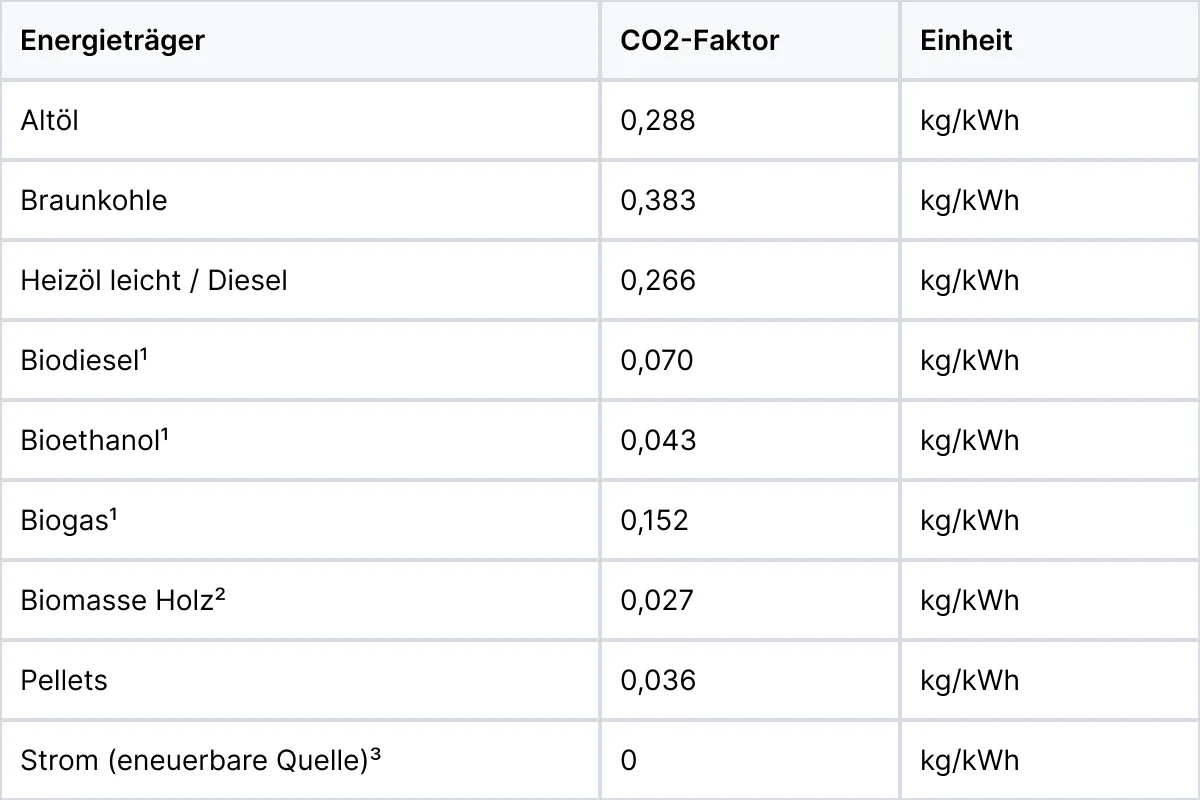The width and height of the screenshot is (1200, 800).
Task: Select the 0,070 Biodiesel value
Action: (x=657, y=360)
